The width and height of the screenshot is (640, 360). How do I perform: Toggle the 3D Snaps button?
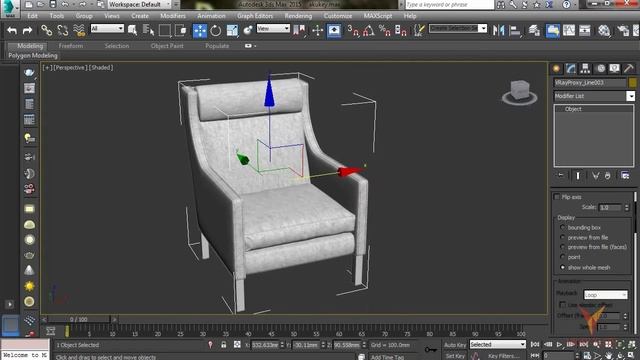pos(353,31)
